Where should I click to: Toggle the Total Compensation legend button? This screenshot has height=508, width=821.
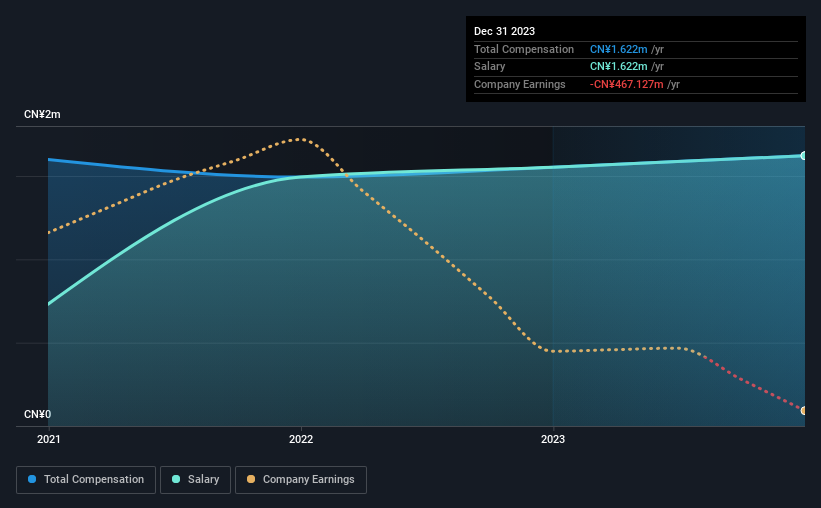click(86, 480)
